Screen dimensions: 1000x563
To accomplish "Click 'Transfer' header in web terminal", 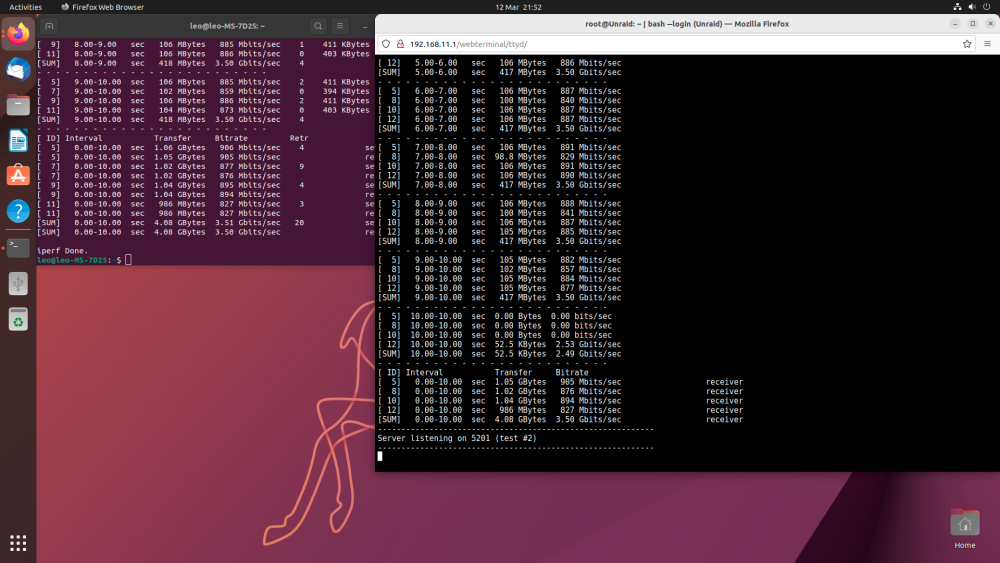I will tap(513, 372).
